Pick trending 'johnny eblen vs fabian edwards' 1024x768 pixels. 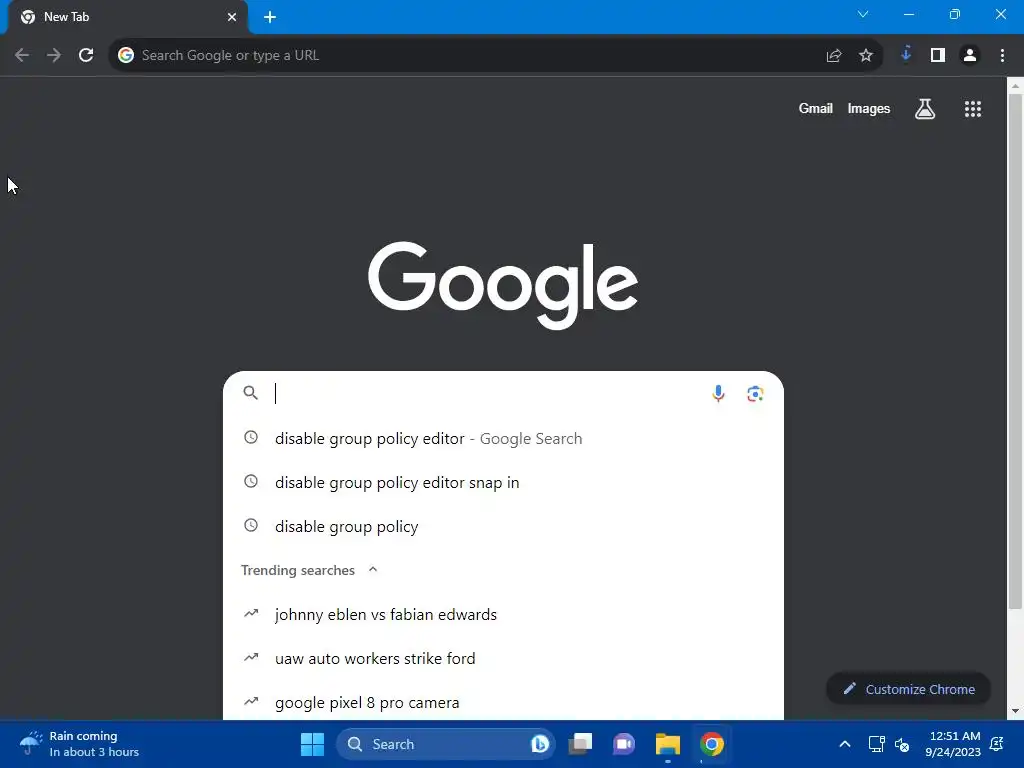(x=503, y=615)
